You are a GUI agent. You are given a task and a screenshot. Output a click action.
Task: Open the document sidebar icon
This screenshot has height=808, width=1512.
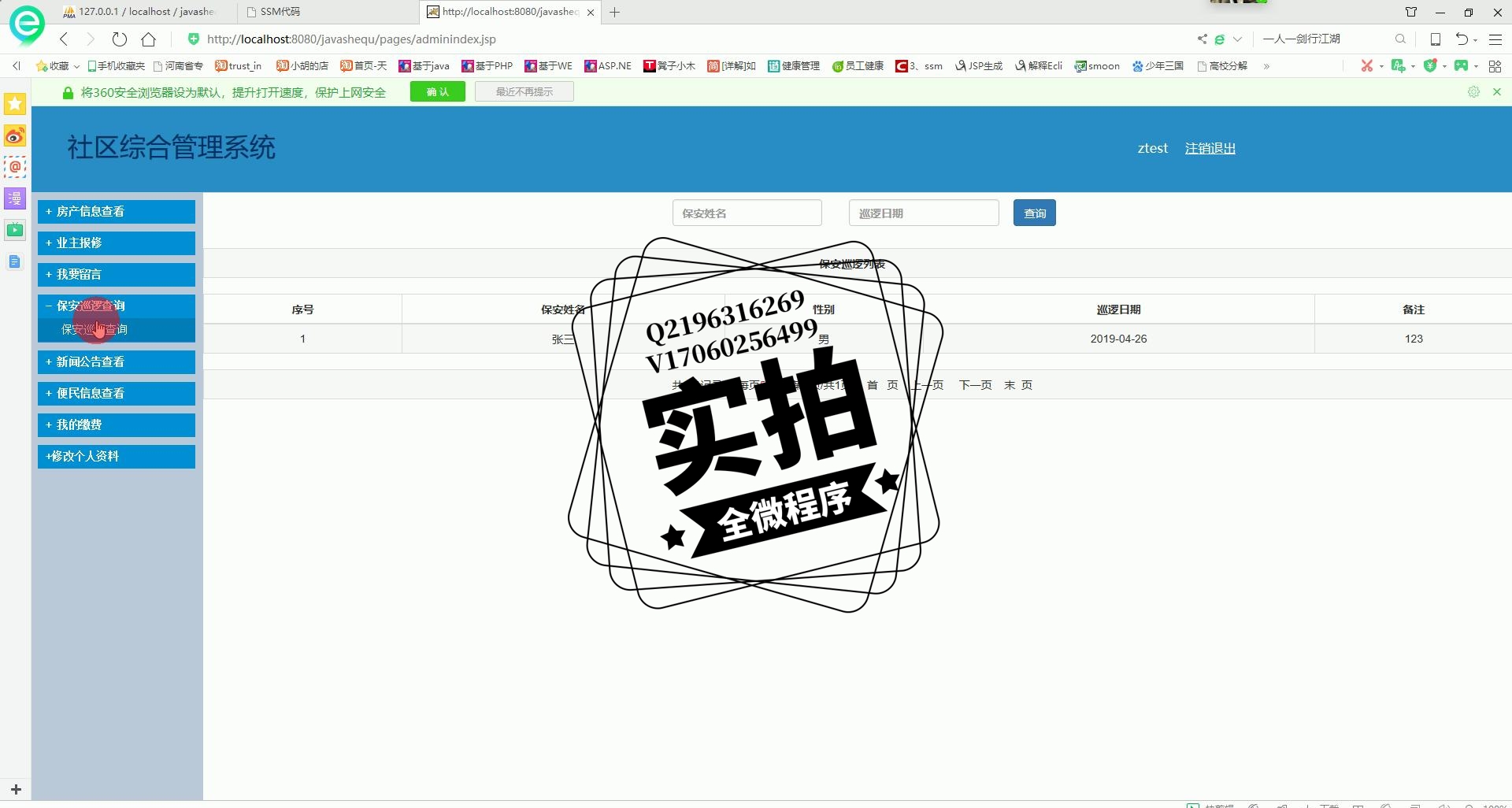click(15, 261)
